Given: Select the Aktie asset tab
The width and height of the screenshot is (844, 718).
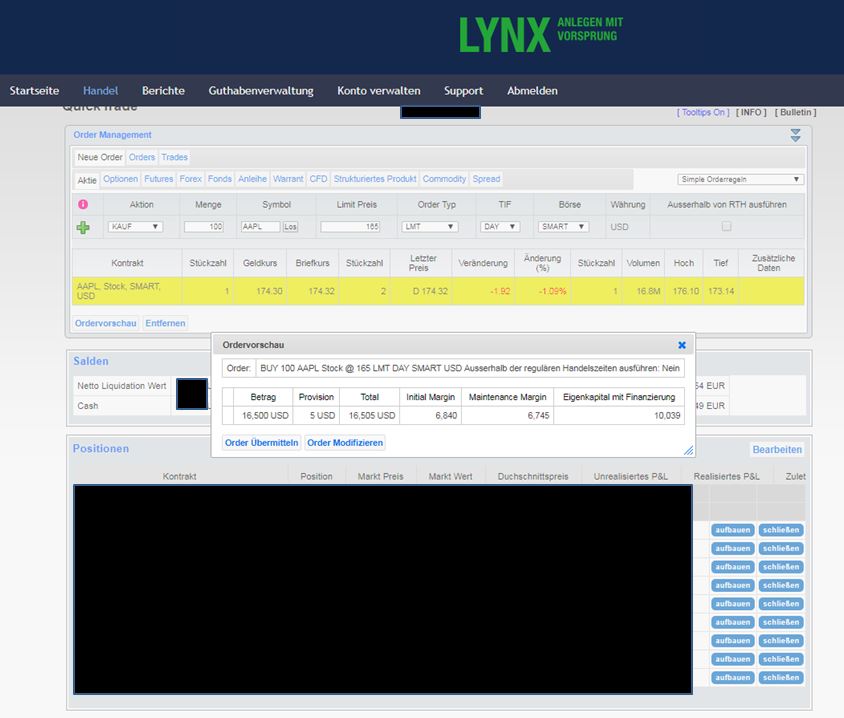Looking at the screenshot, I should tap(87, 180).
